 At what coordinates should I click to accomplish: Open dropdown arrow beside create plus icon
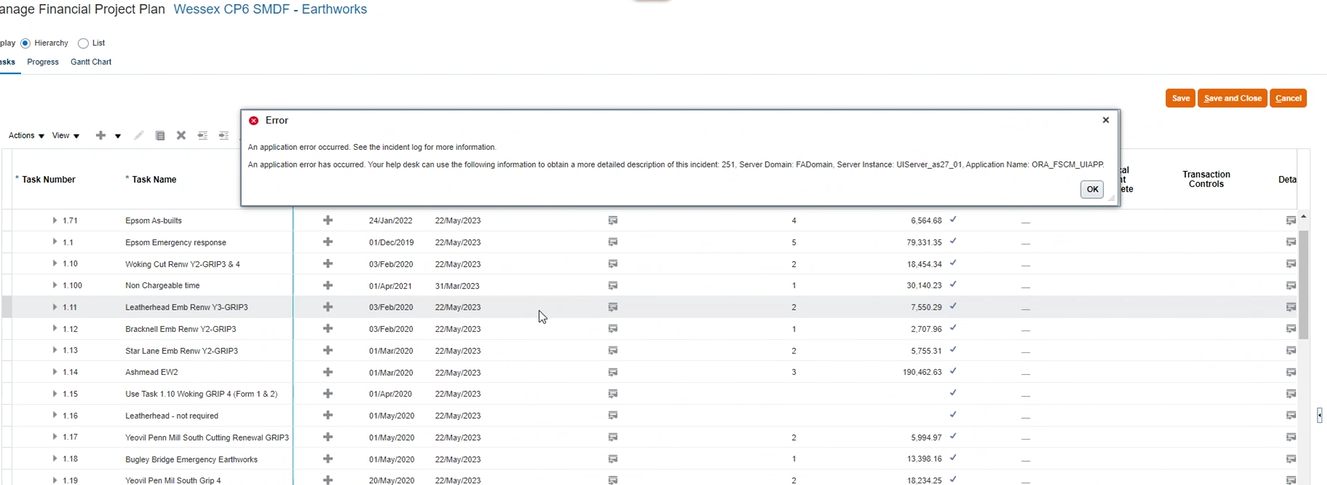click(118, 136)
